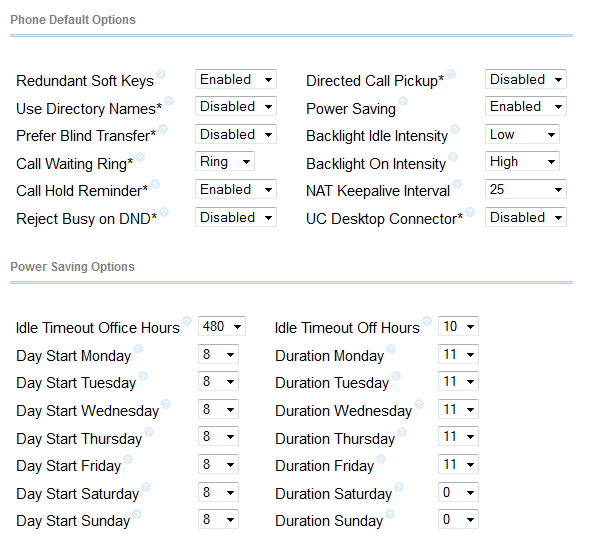Open Backlight On Intensity dropdown set to High
The height and width of the screenshot is (548, 611).
(522, 161)
